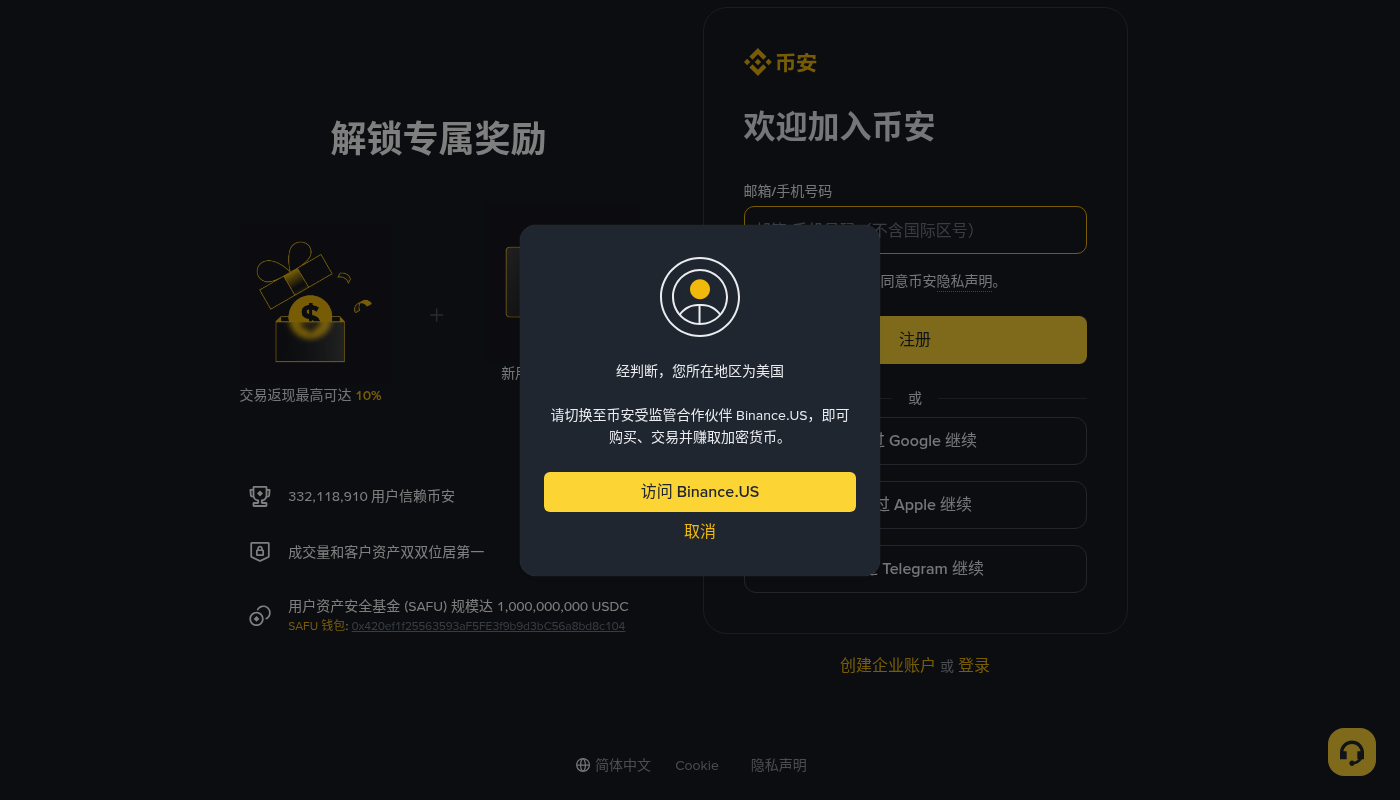Image resolution: width=1400 pixels, height=800 pixels.
Task: Click the email or phone input field
Action: click(915, 230)
